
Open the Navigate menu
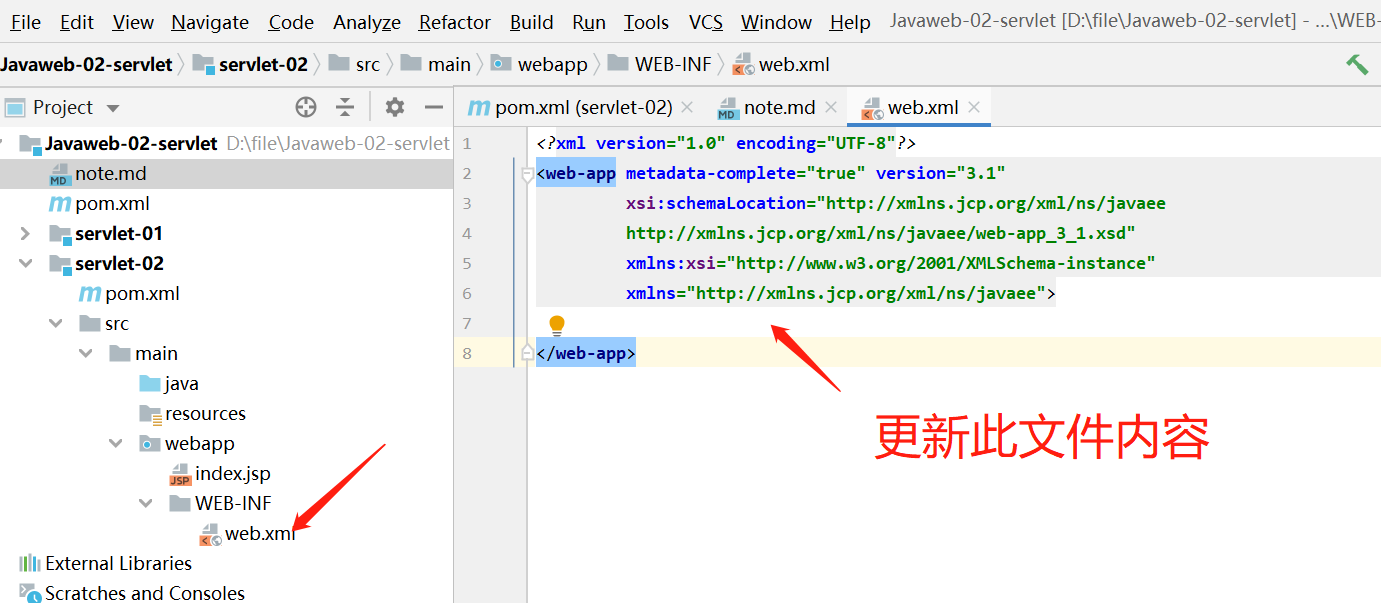coord(210,22)
